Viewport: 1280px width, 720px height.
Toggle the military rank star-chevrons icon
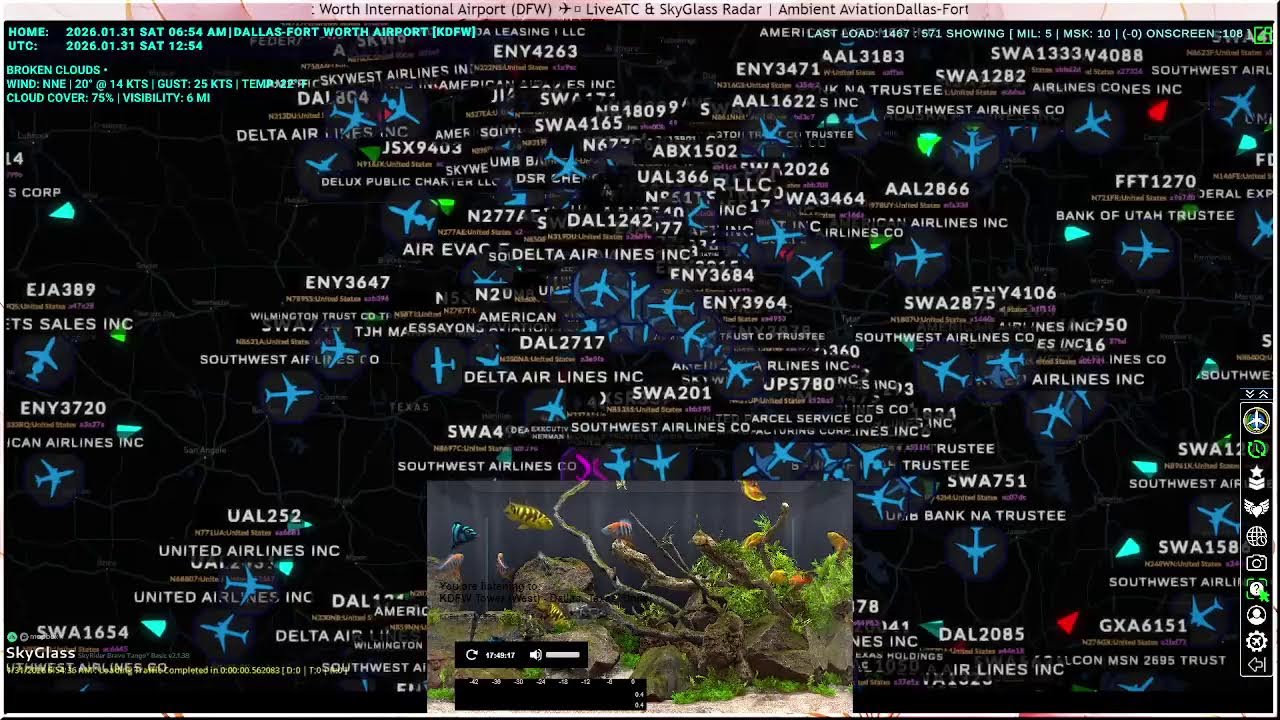pyautogui.click(x=1256, y=479)
